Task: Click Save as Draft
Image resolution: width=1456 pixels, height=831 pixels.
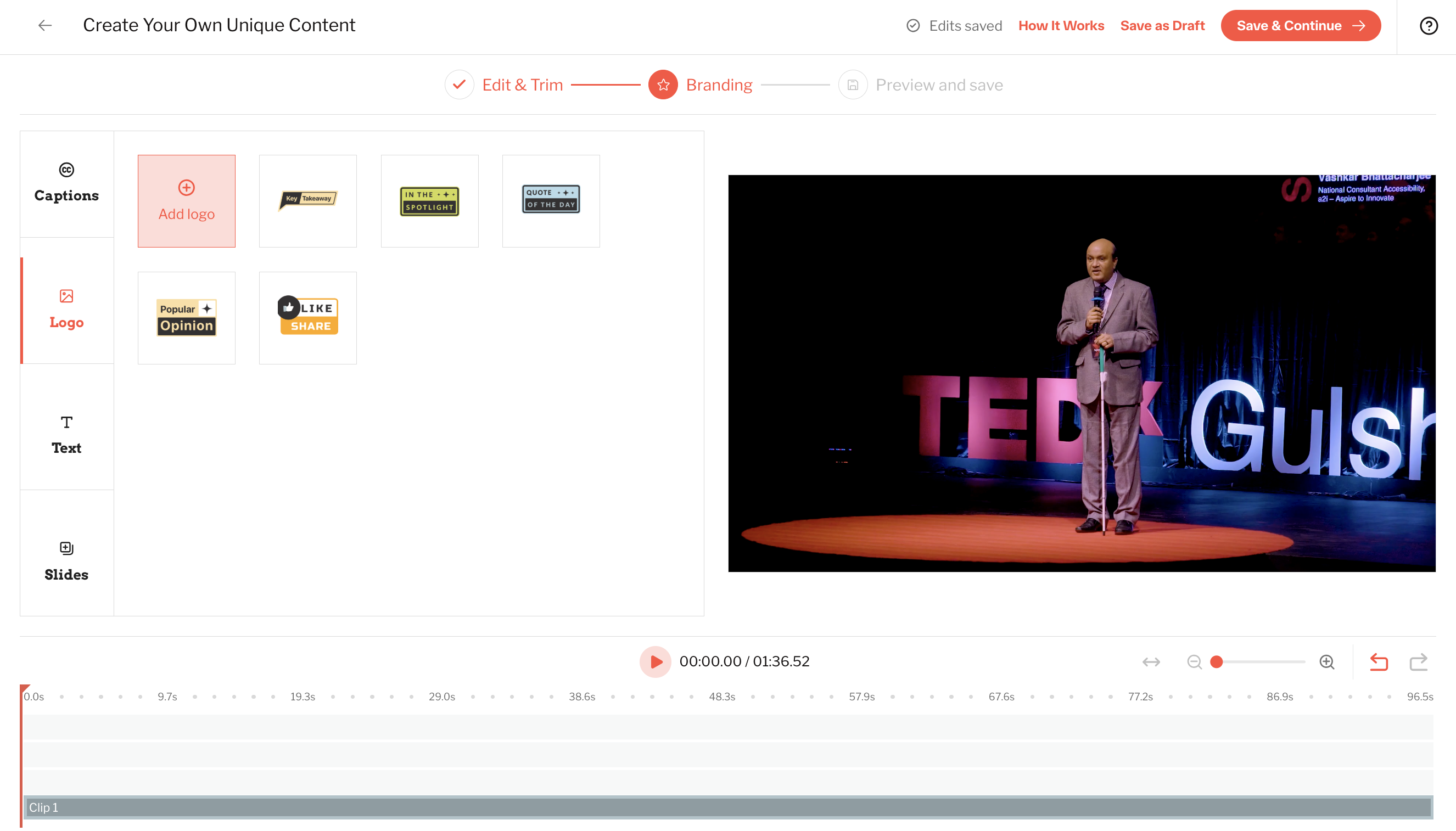Action: (x=1162, y=26)
